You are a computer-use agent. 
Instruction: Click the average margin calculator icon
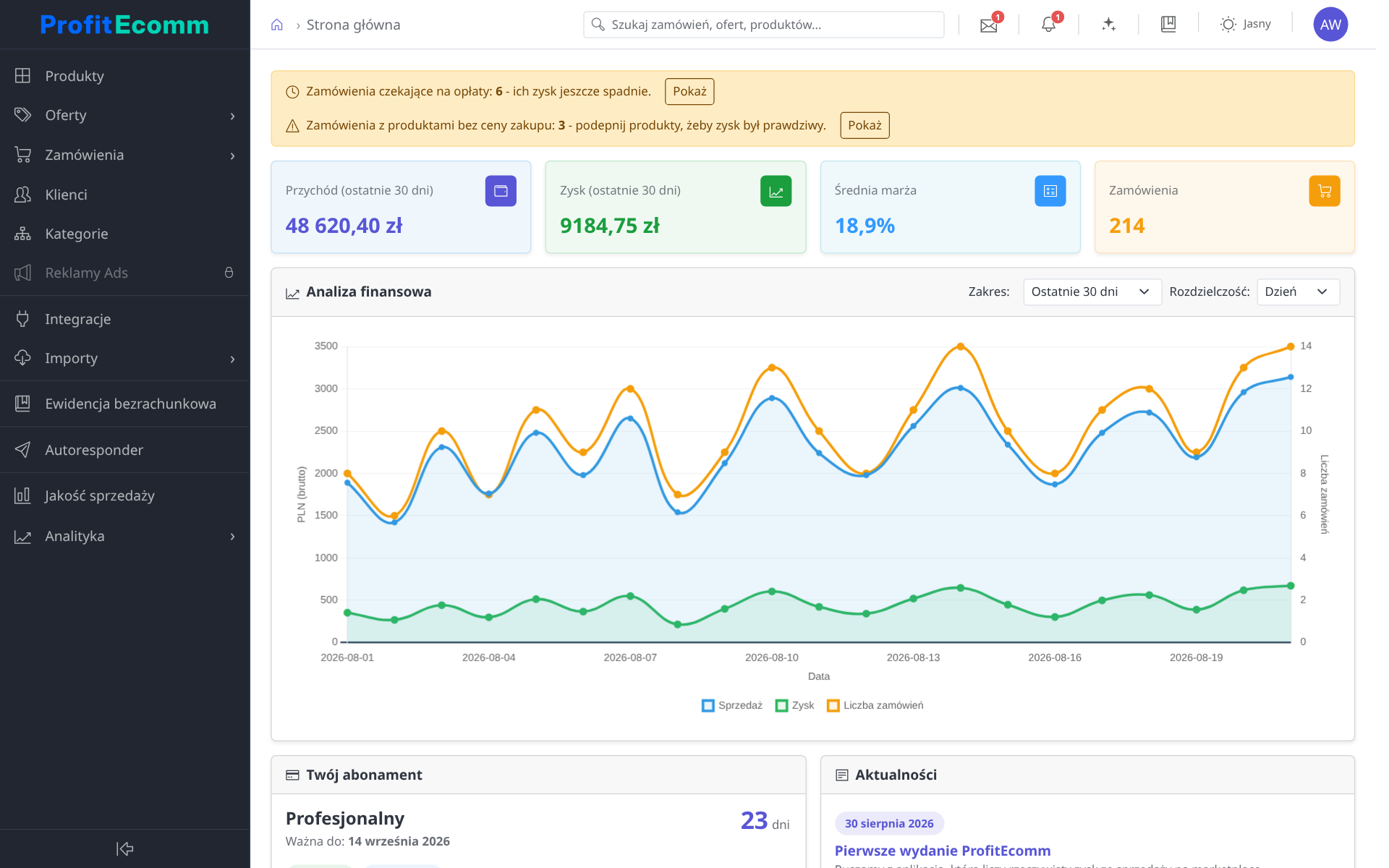[x=1050, y=191]
